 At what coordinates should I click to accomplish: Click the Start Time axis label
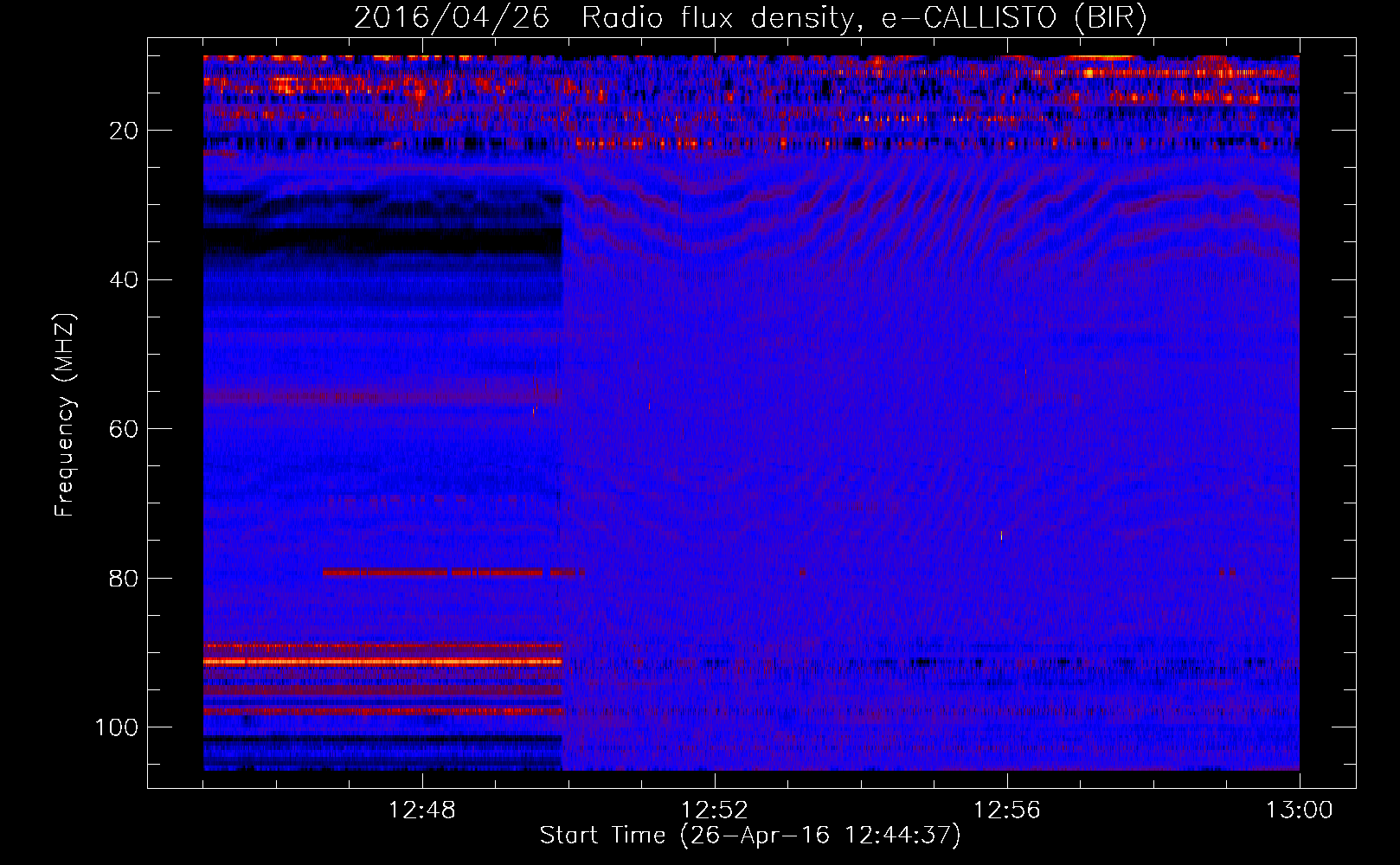(x=750, y=836)
